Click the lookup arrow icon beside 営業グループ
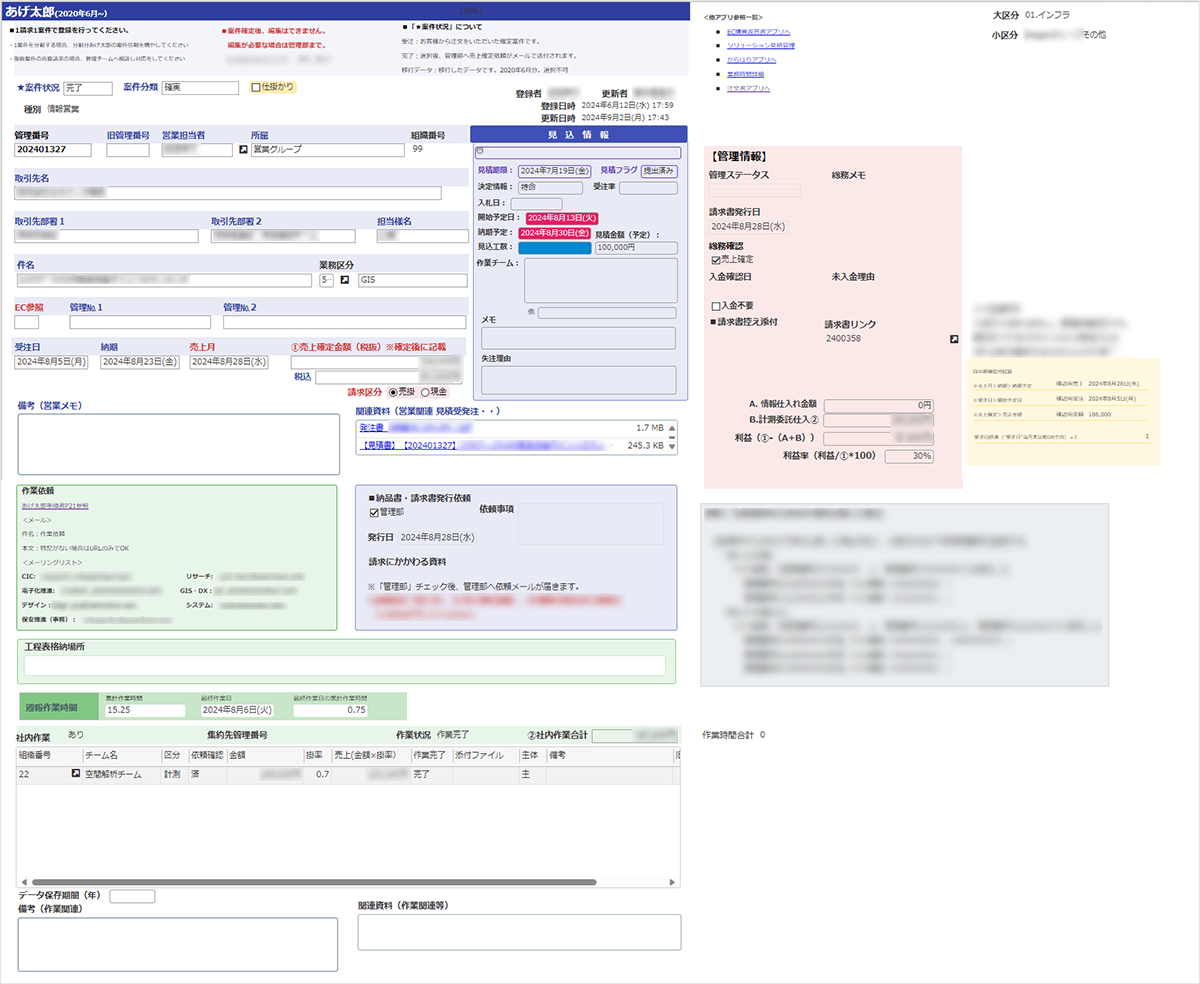Image resolution: width=1200 pixels, height=984 pixels. [241, 150]
